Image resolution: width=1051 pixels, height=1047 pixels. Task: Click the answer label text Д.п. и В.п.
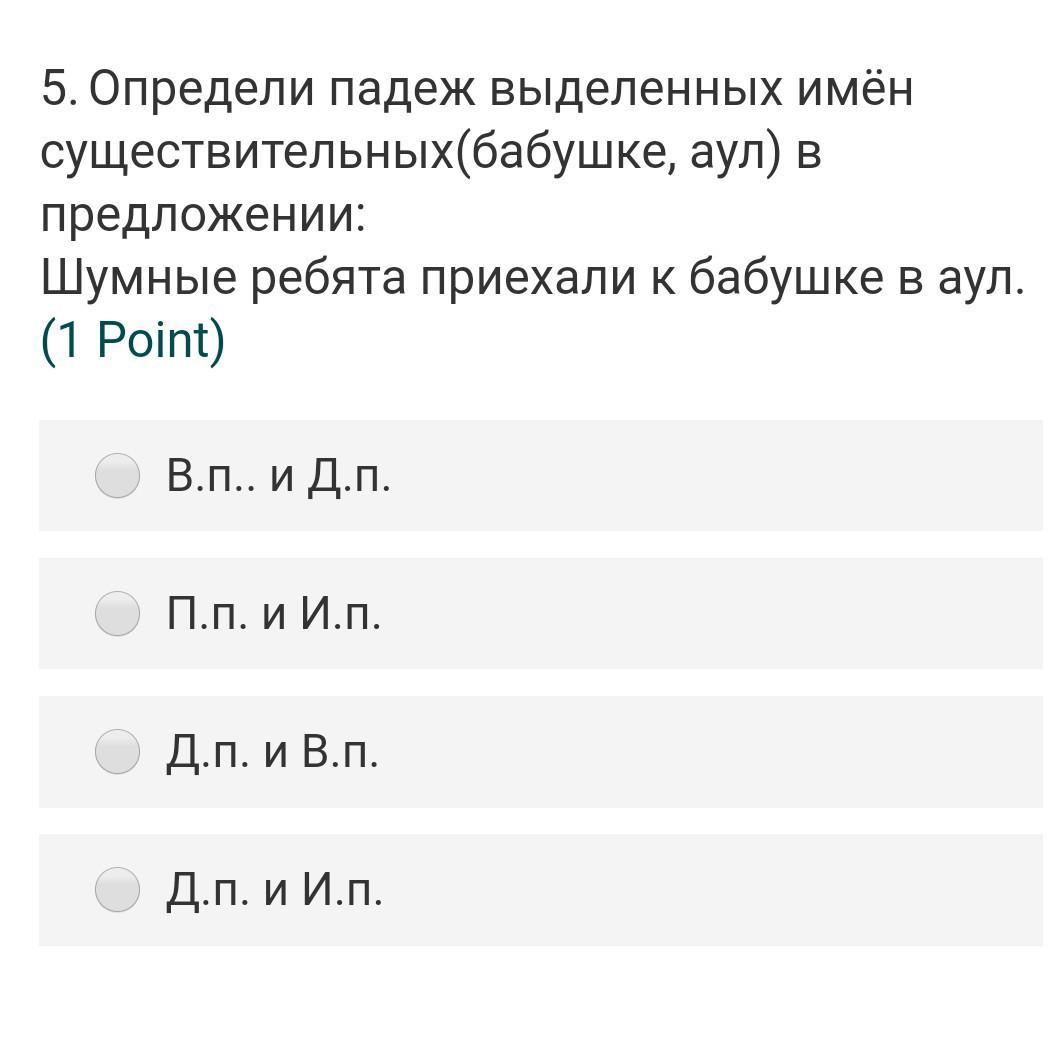click(x=272, y=752)
